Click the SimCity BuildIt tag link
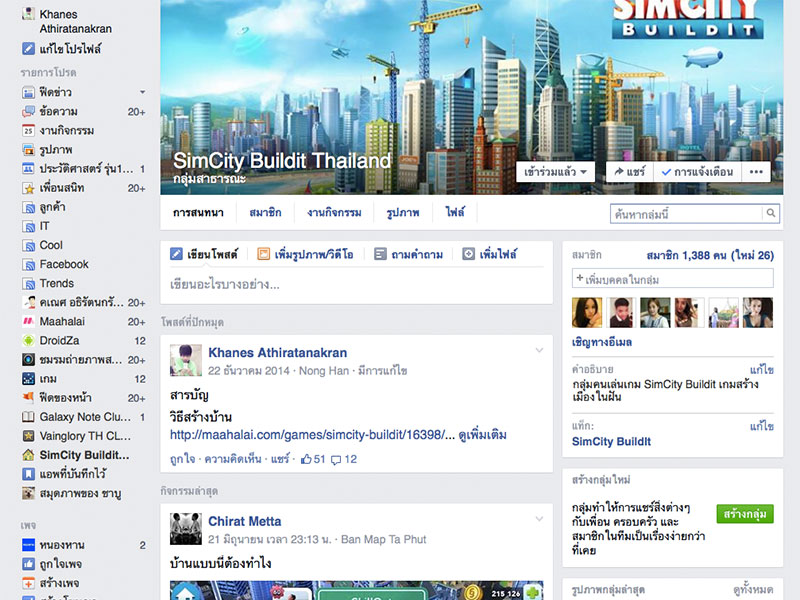The height and width of the screenshot is (600, 800). coord(611,442)
